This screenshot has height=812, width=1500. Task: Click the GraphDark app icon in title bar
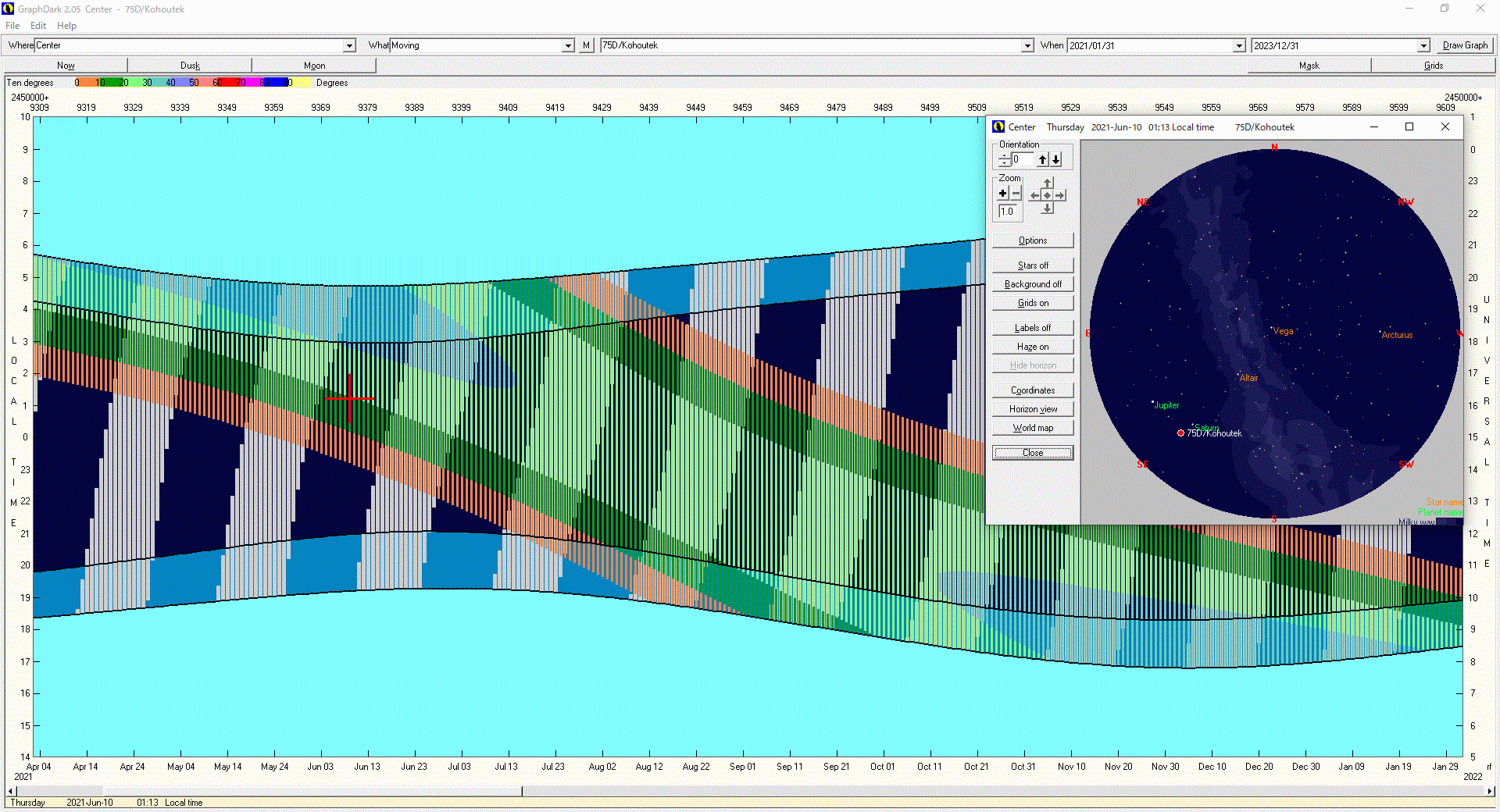pyautogui.click(x=8, y=9)
